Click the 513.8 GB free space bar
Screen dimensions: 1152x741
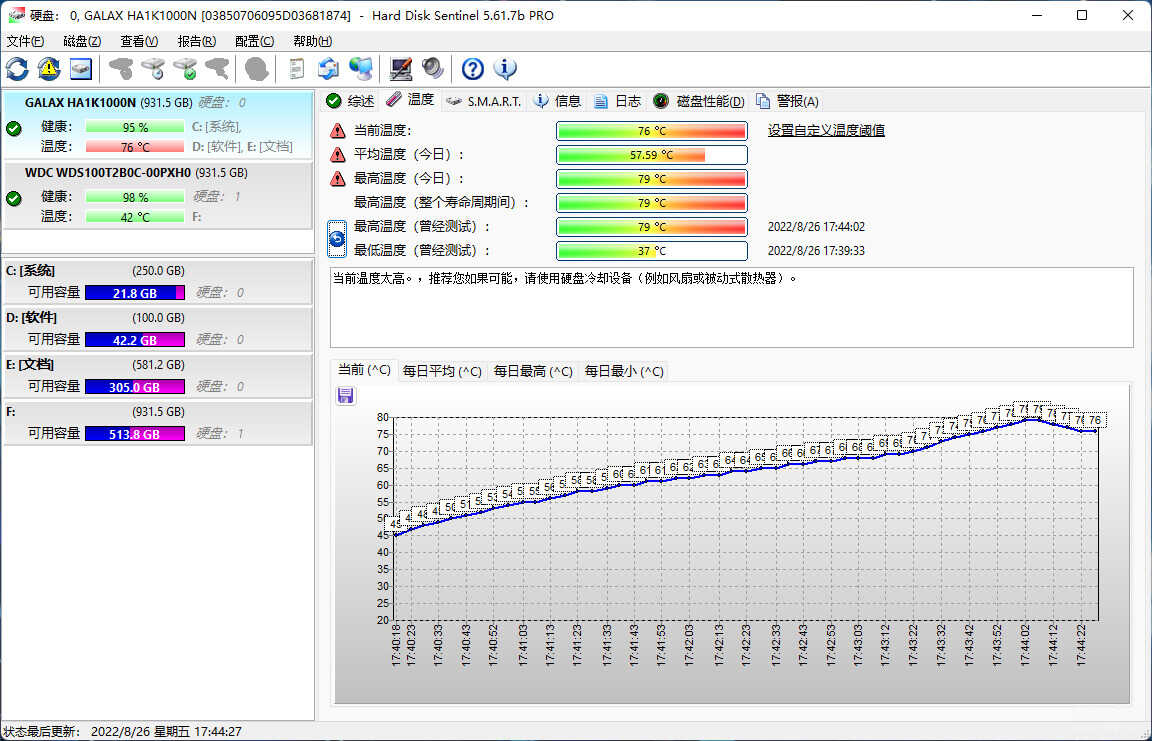click(x=135, y=434)
